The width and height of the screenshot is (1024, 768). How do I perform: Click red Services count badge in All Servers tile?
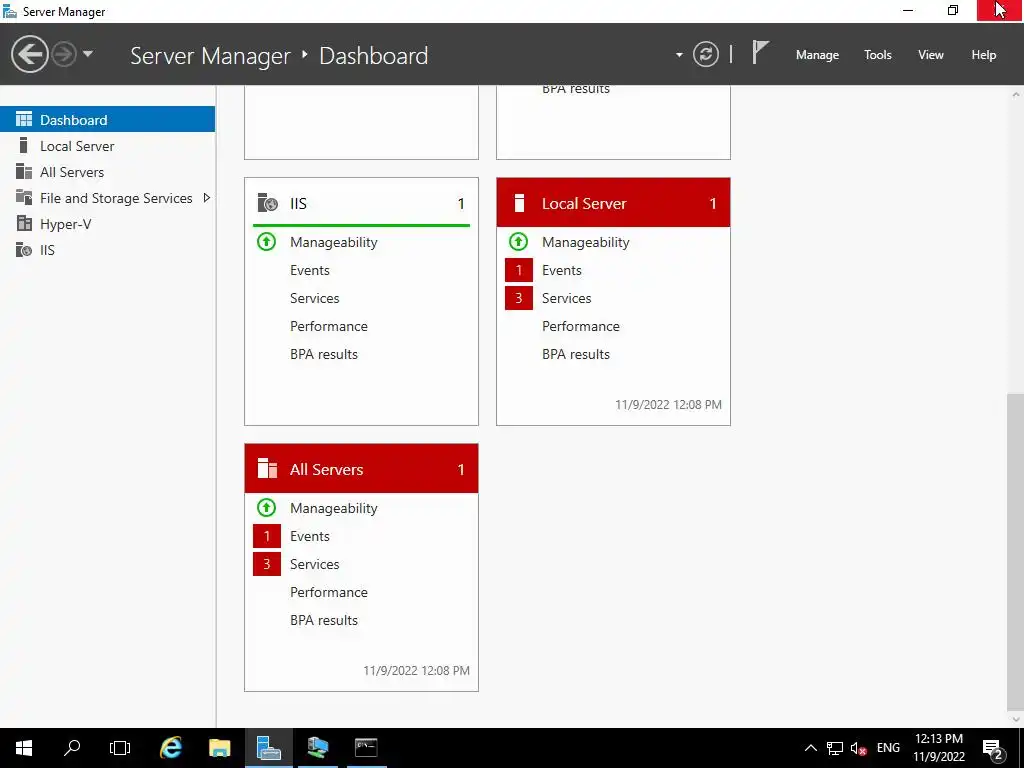pos(266,564)
